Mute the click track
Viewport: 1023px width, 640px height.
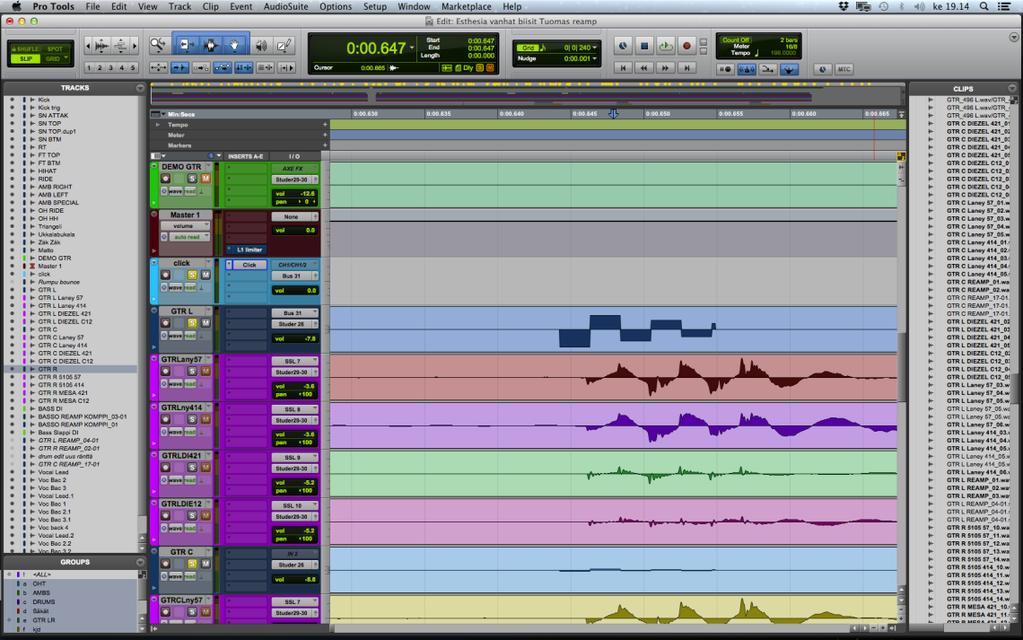click(206, 275)
